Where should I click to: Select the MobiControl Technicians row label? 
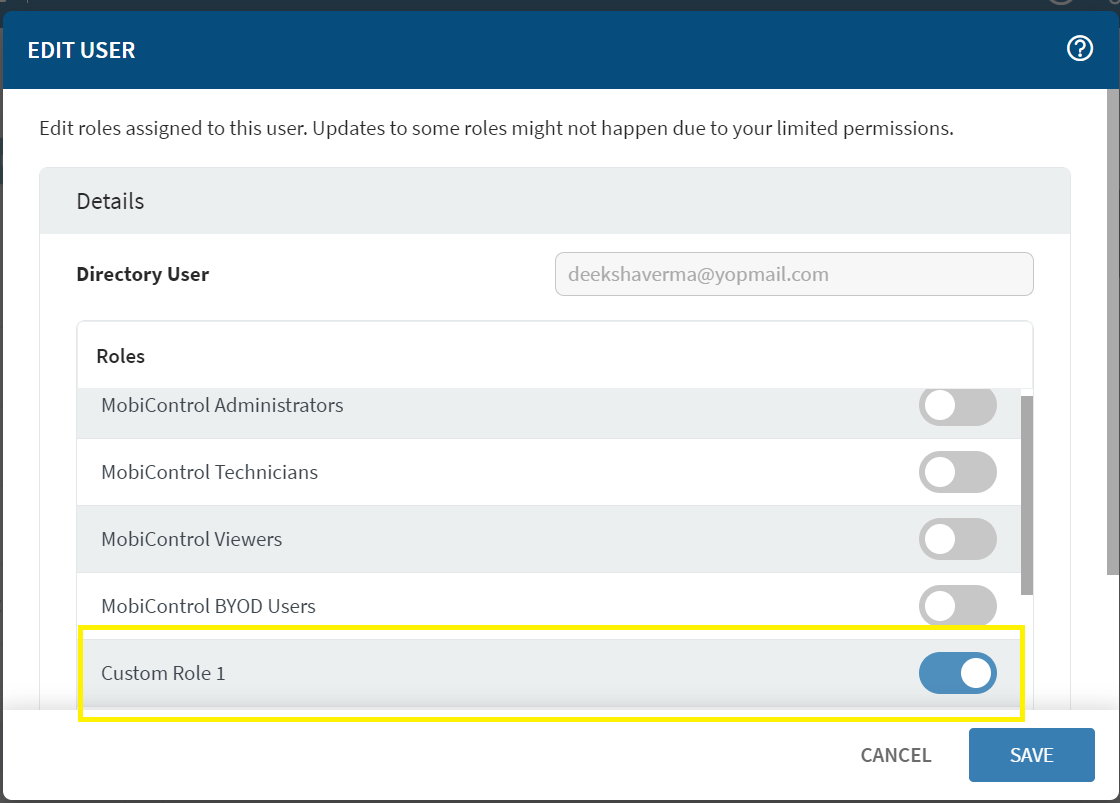click(x=209, y=472)
